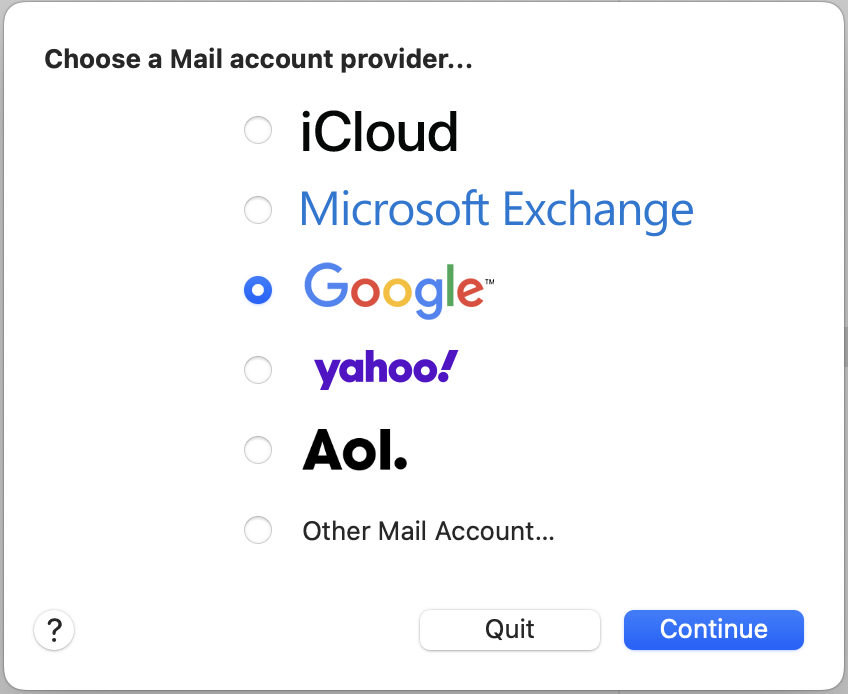Click the 'Choose a Mail account provider' heading
The height and width of the screenshot is (694, 848).
pos(259,59)
